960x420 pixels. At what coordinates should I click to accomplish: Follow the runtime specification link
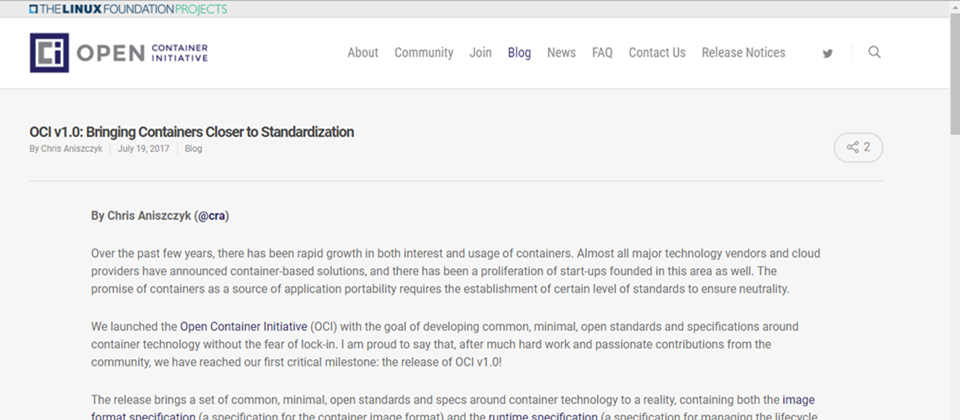[543, 417]
